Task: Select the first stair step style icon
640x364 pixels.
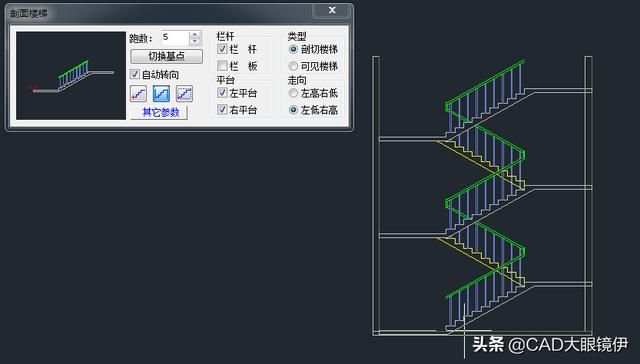Action: coord(138,94)
